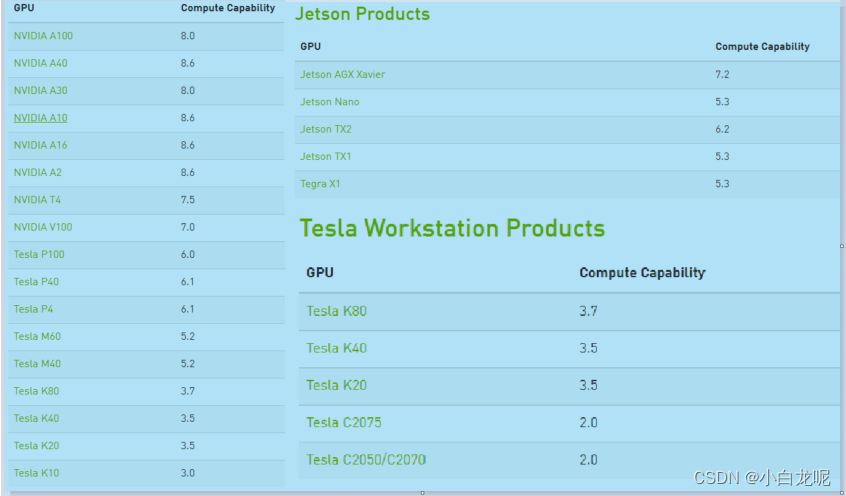This screenshot has width=846, height=496.
Task: Open the Jetson Nano link
Action: click(x=330, y=102)
